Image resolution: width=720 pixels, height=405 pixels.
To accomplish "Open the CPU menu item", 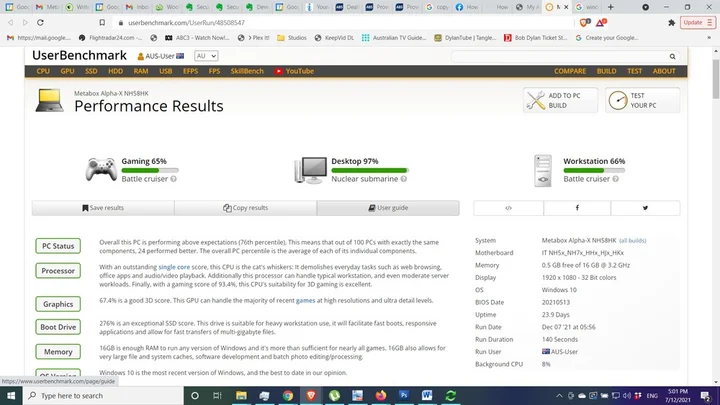I will click(43, 71).
